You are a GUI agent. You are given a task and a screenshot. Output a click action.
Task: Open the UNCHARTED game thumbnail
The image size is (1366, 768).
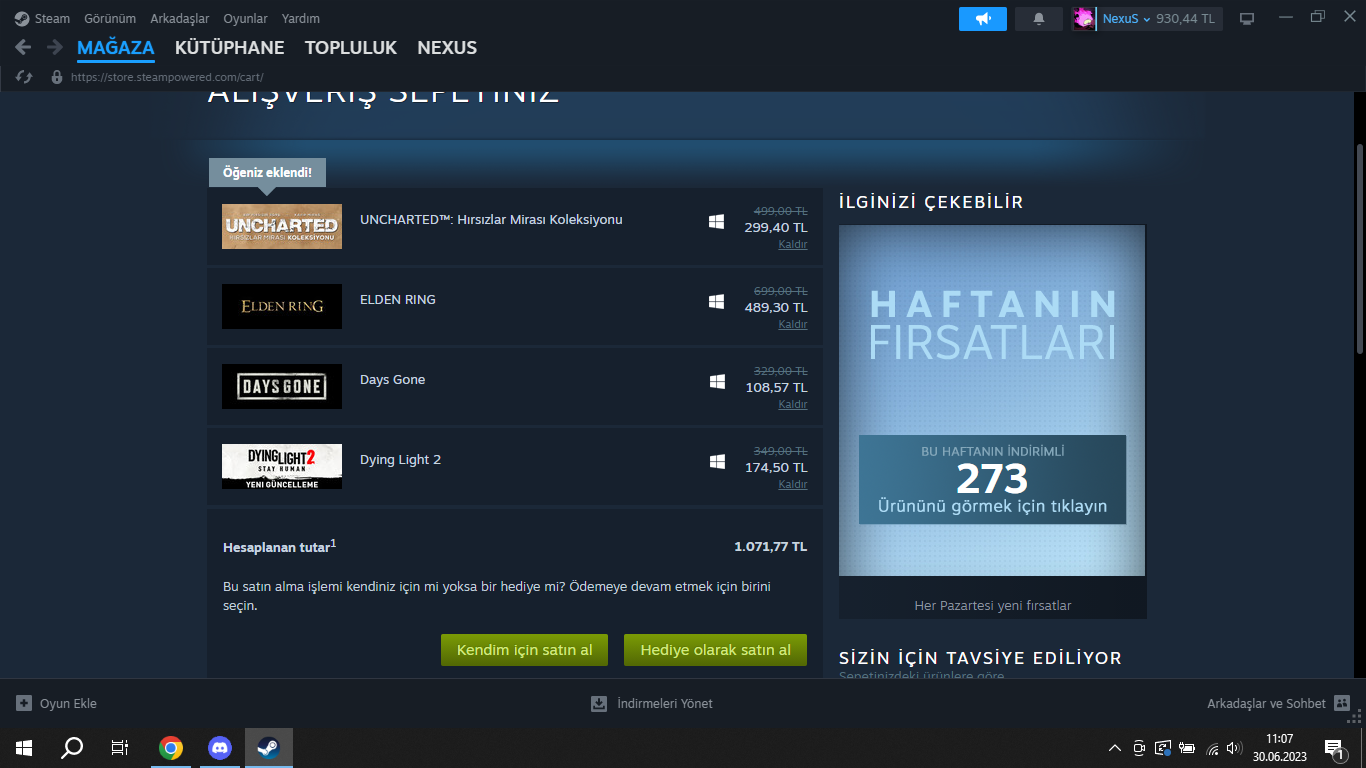tap(282, 227)
